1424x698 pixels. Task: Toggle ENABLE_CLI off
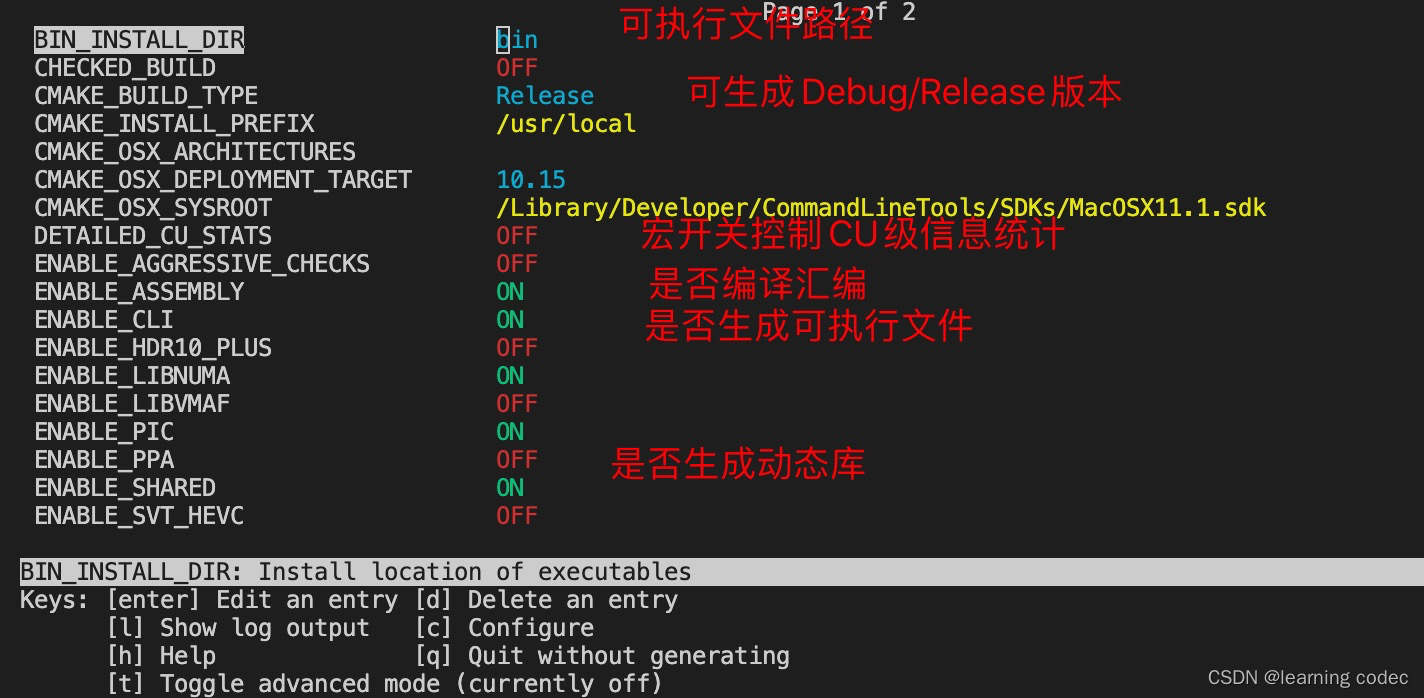tap(509, 319)
